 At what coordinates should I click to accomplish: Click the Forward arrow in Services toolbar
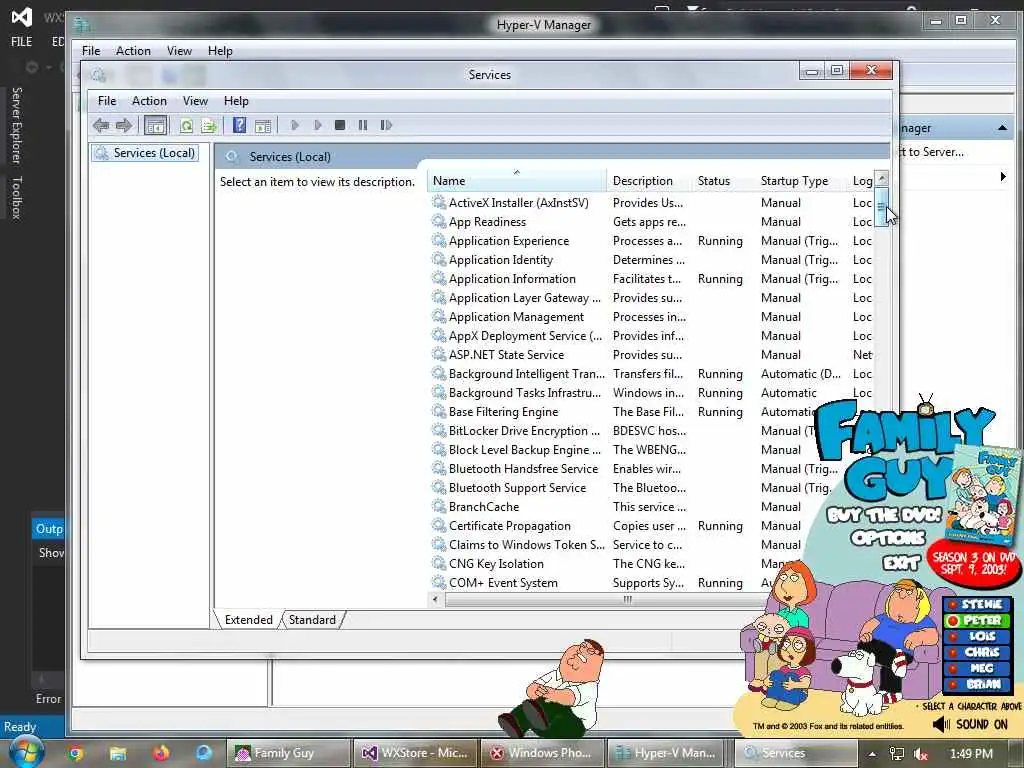pyautogui.click(x=123, y=125)
